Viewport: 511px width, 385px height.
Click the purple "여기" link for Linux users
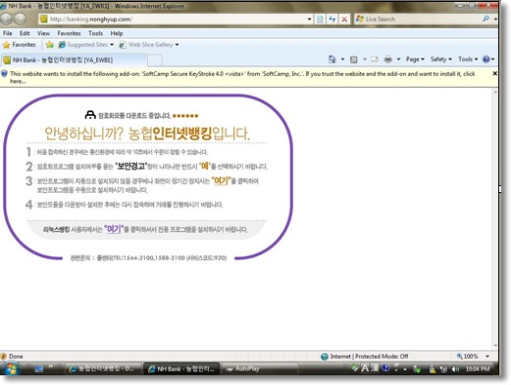pyautogui.click(x=114, y=229)
